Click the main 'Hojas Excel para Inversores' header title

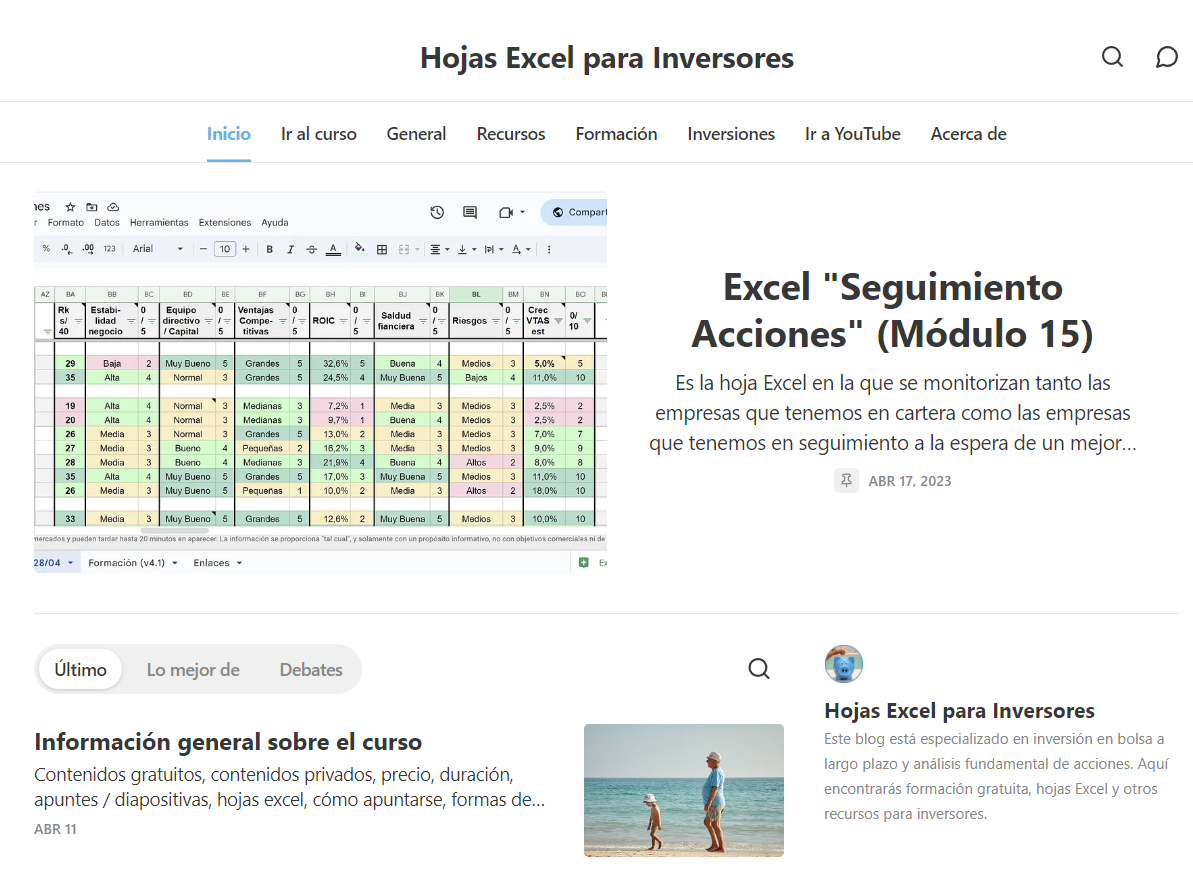tap(607, 58)
